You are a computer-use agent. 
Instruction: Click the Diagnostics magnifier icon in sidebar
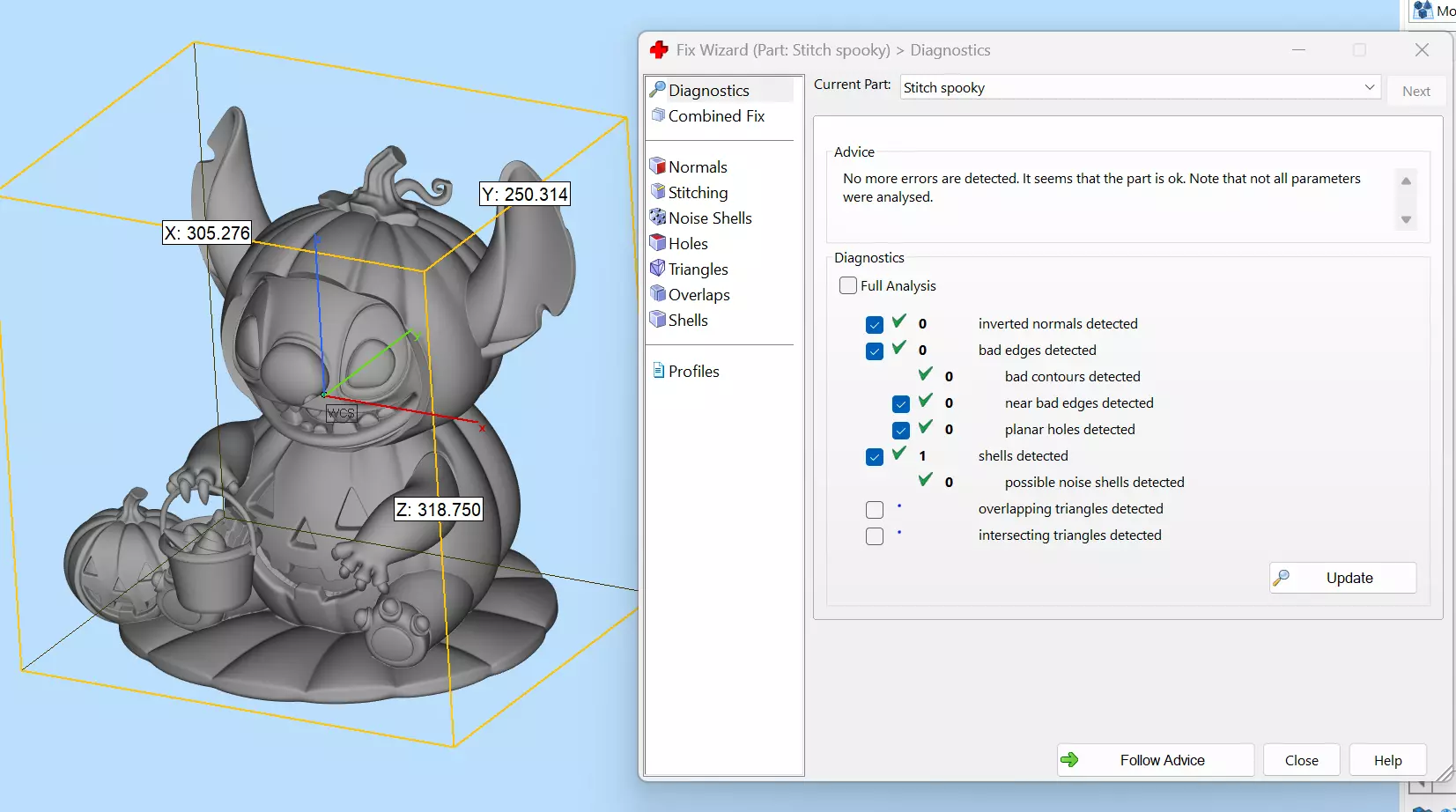point(657,90)
